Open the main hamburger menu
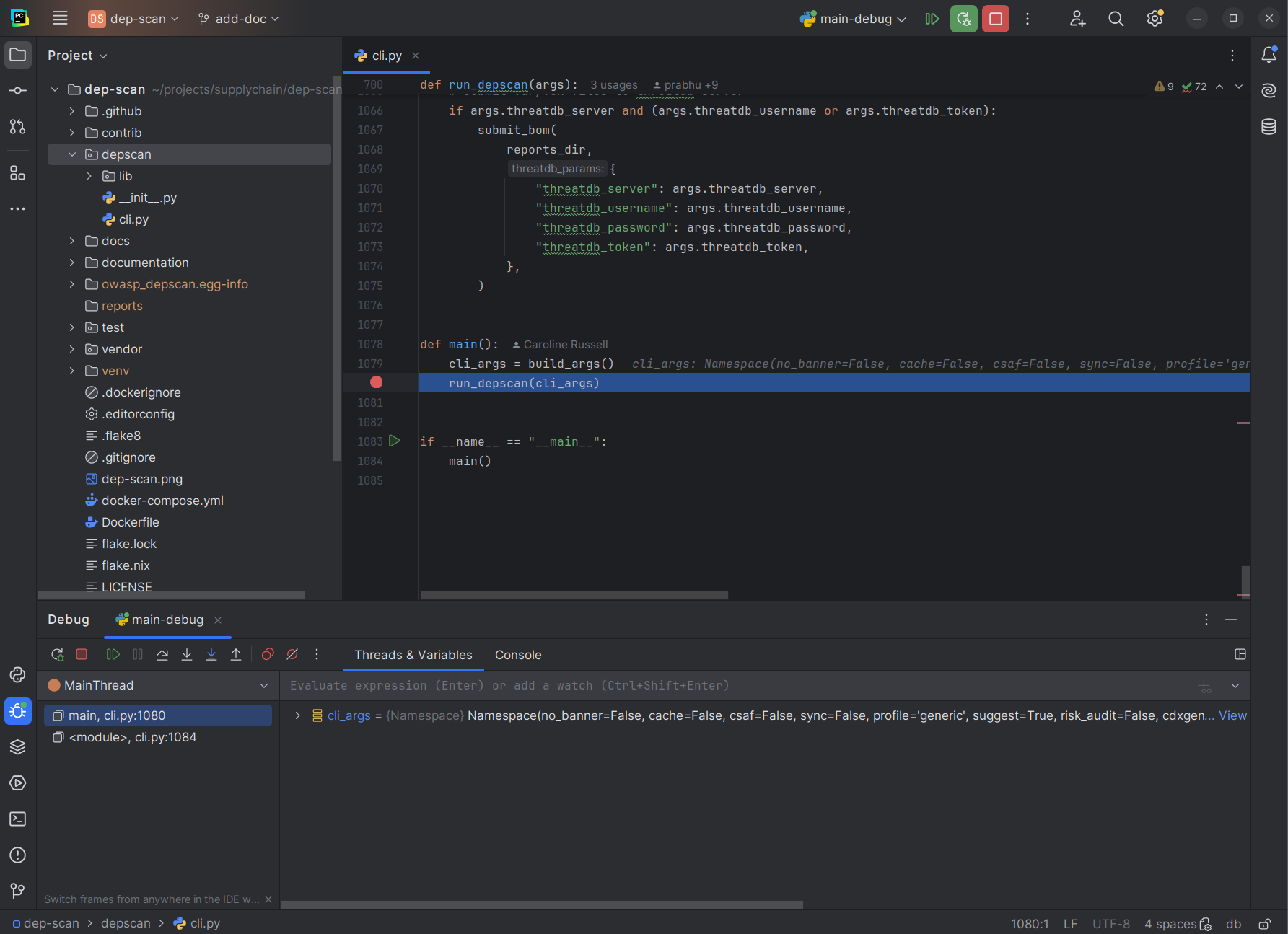1288x934 pixels. (60, 19)
